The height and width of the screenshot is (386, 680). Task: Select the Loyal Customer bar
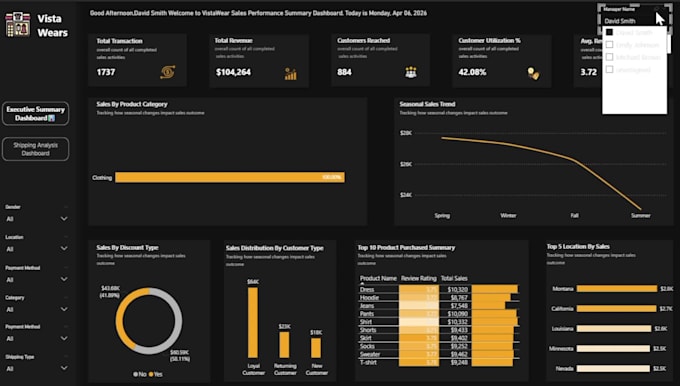tap(253, 323)
